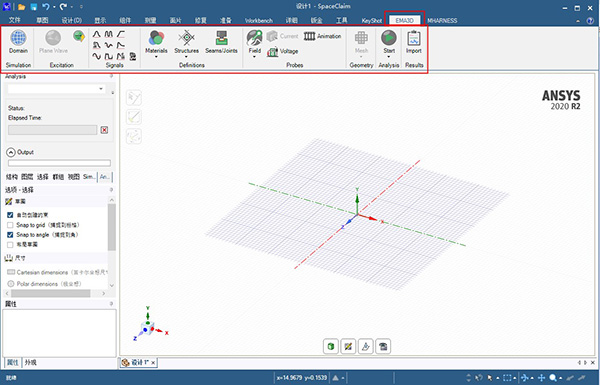The width and height of the screenshot is (600, 385).
Task: Click the Voltage probe icon
Action: click(x=272, y=51)
